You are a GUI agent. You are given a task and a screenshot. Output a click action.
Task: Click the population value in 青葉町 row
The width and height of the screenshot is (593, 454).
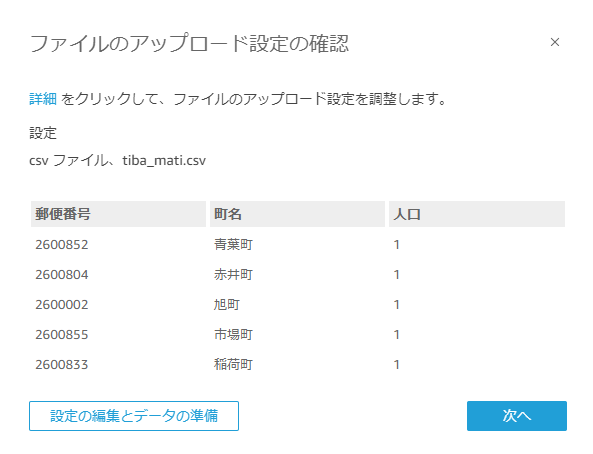[x=396, y=244]
